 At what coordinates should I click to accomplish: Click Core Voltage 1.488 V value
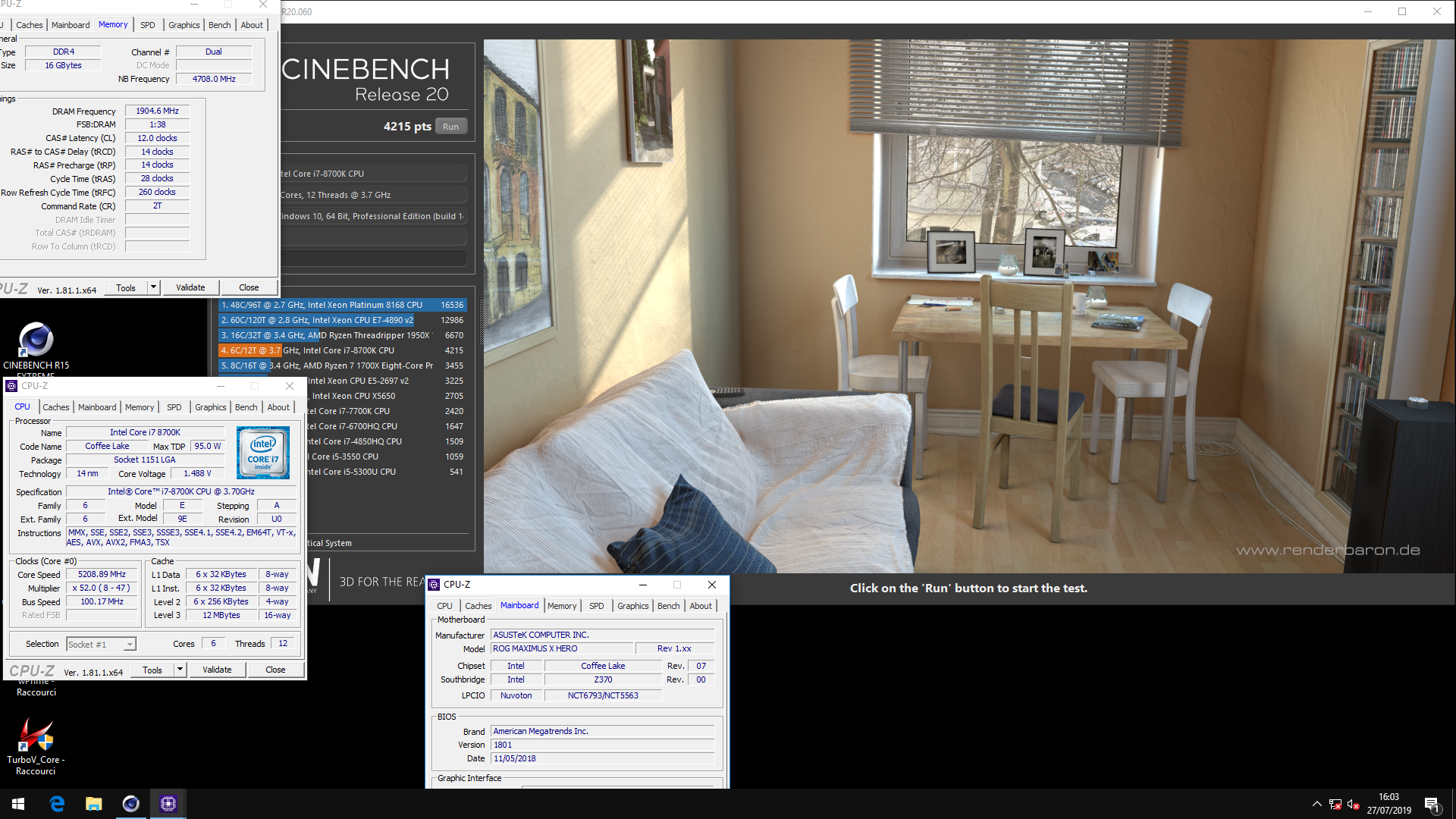197,473
